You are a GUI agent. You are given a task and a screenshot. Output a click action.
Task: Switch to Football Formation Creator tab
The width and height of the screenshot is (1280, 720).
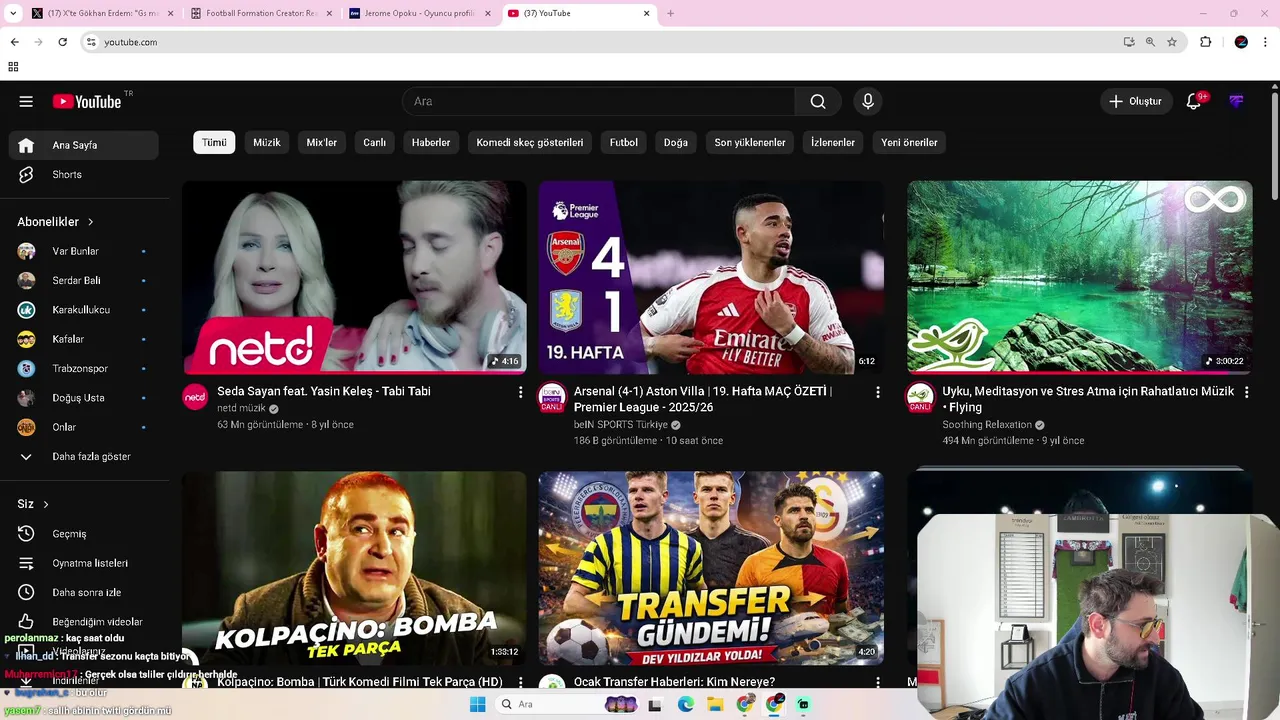pyautogui.click(x=261, y=13)
